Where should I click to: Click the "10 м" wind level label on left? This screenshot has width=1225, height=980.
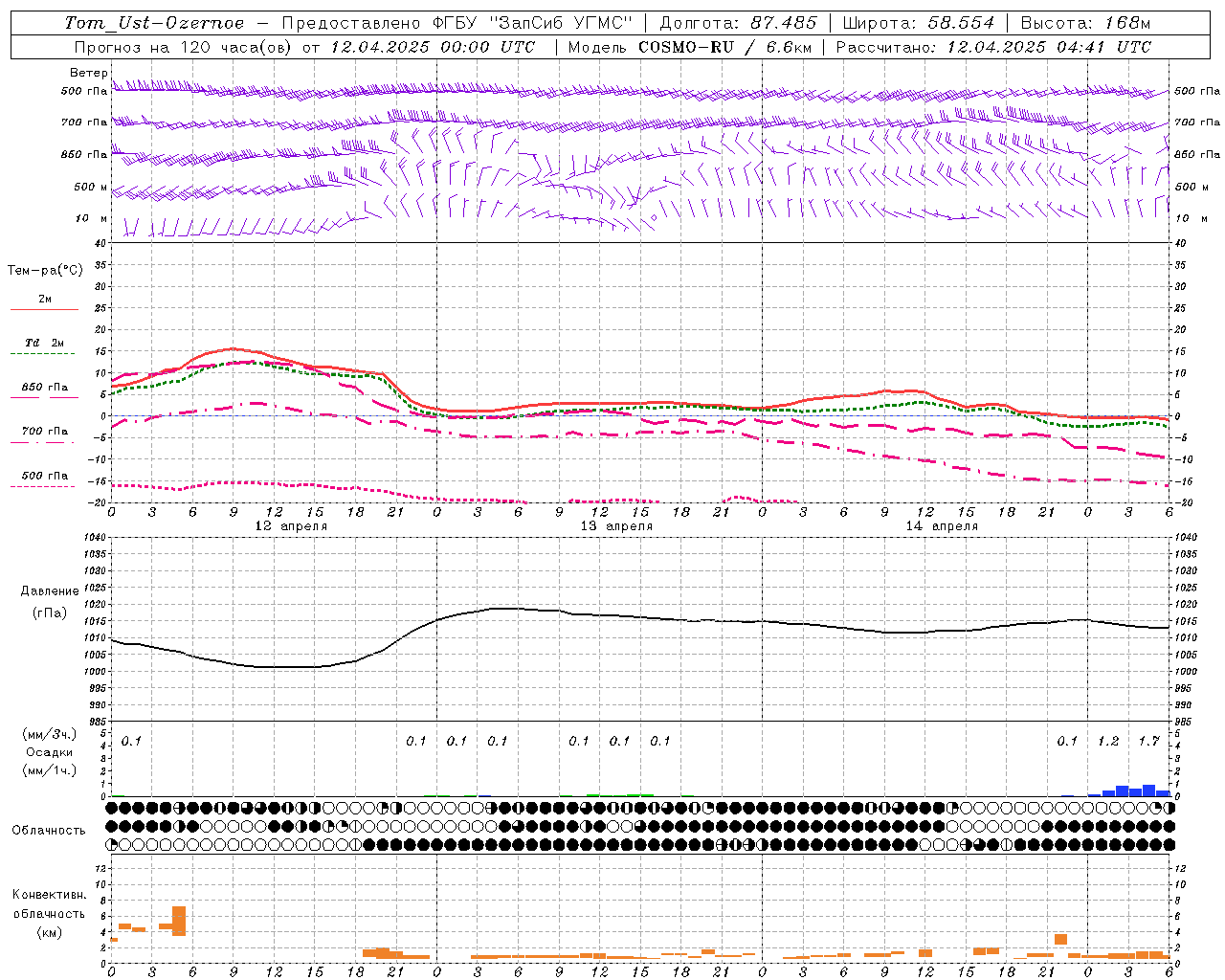[x=92, y=218]
